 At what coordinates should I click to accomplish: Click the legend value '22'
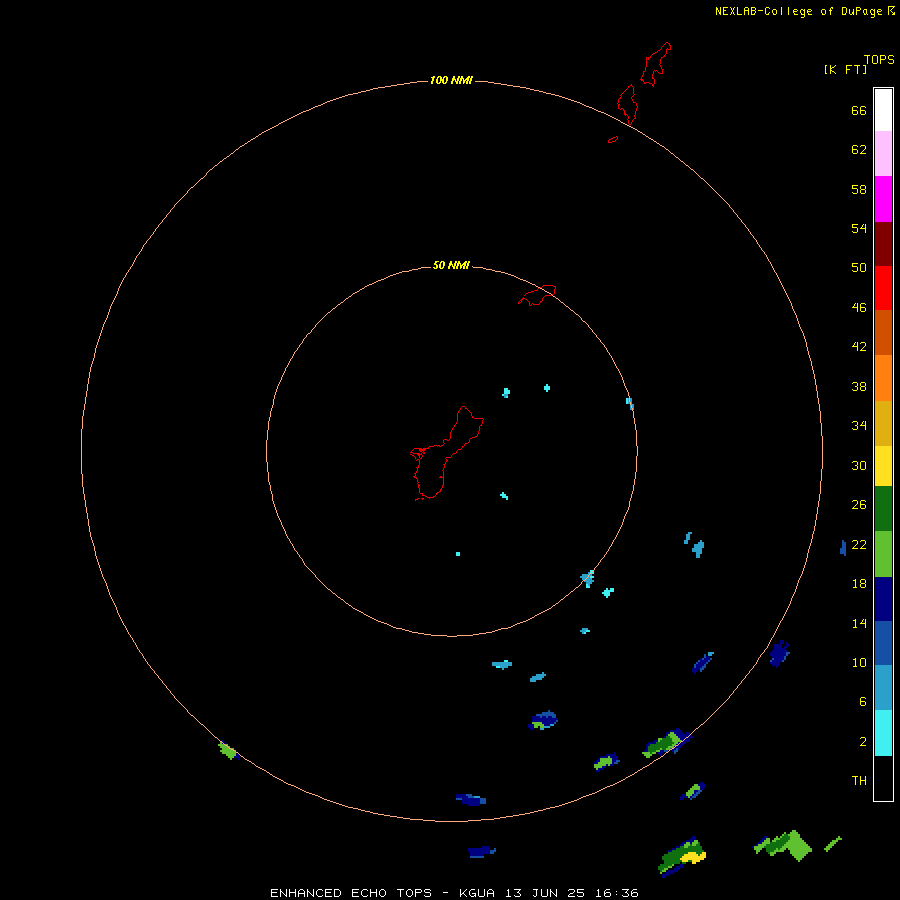859,544
